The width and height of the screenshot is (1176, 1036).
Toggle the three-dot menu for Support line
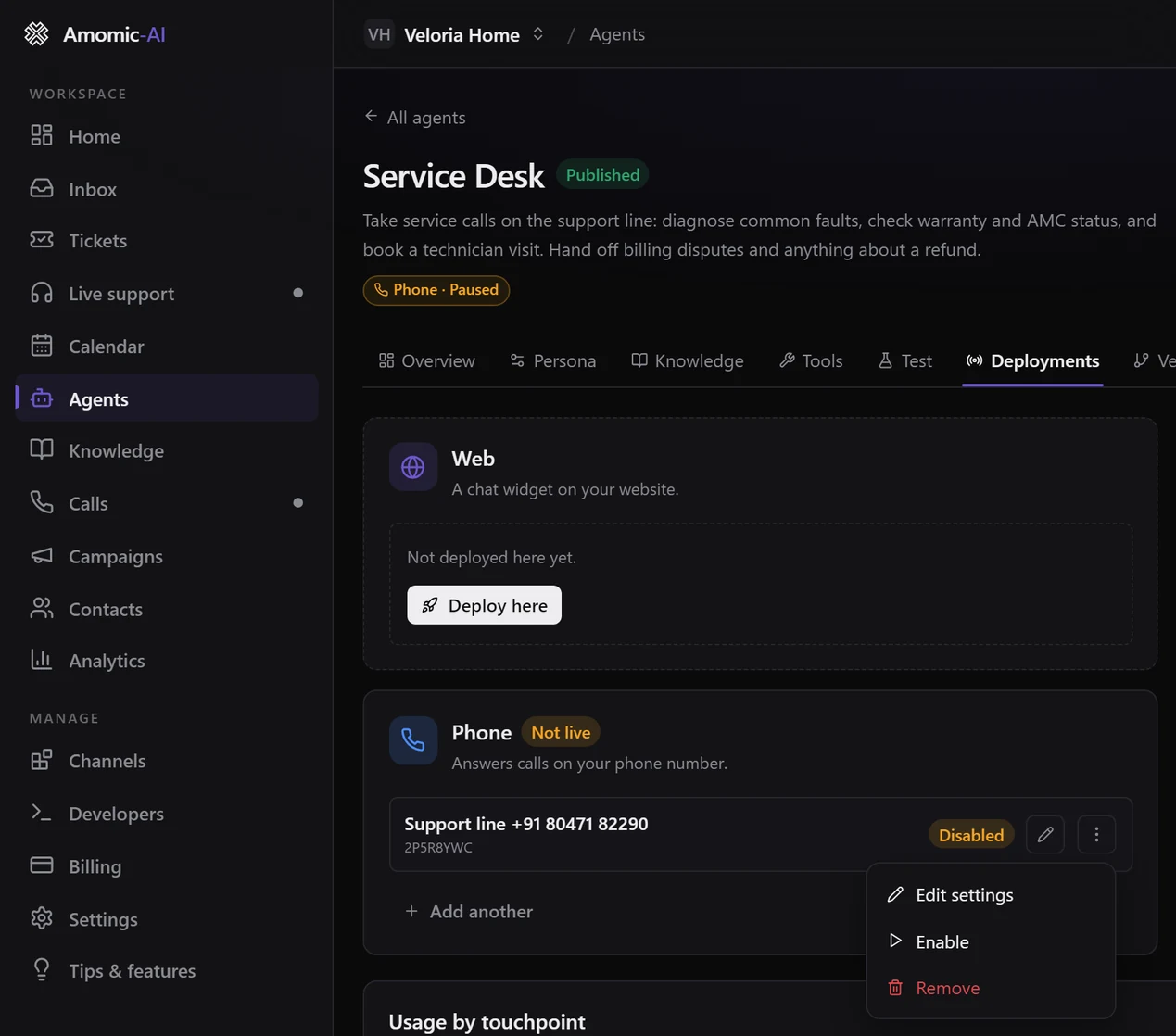click(x=1096, y=835)
